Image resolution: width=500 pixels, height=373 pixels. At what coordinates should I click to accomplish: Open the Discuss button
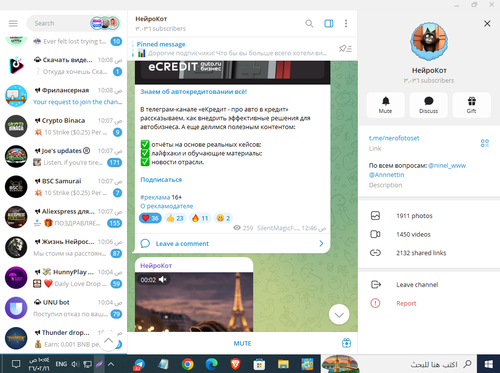[429, 105]
